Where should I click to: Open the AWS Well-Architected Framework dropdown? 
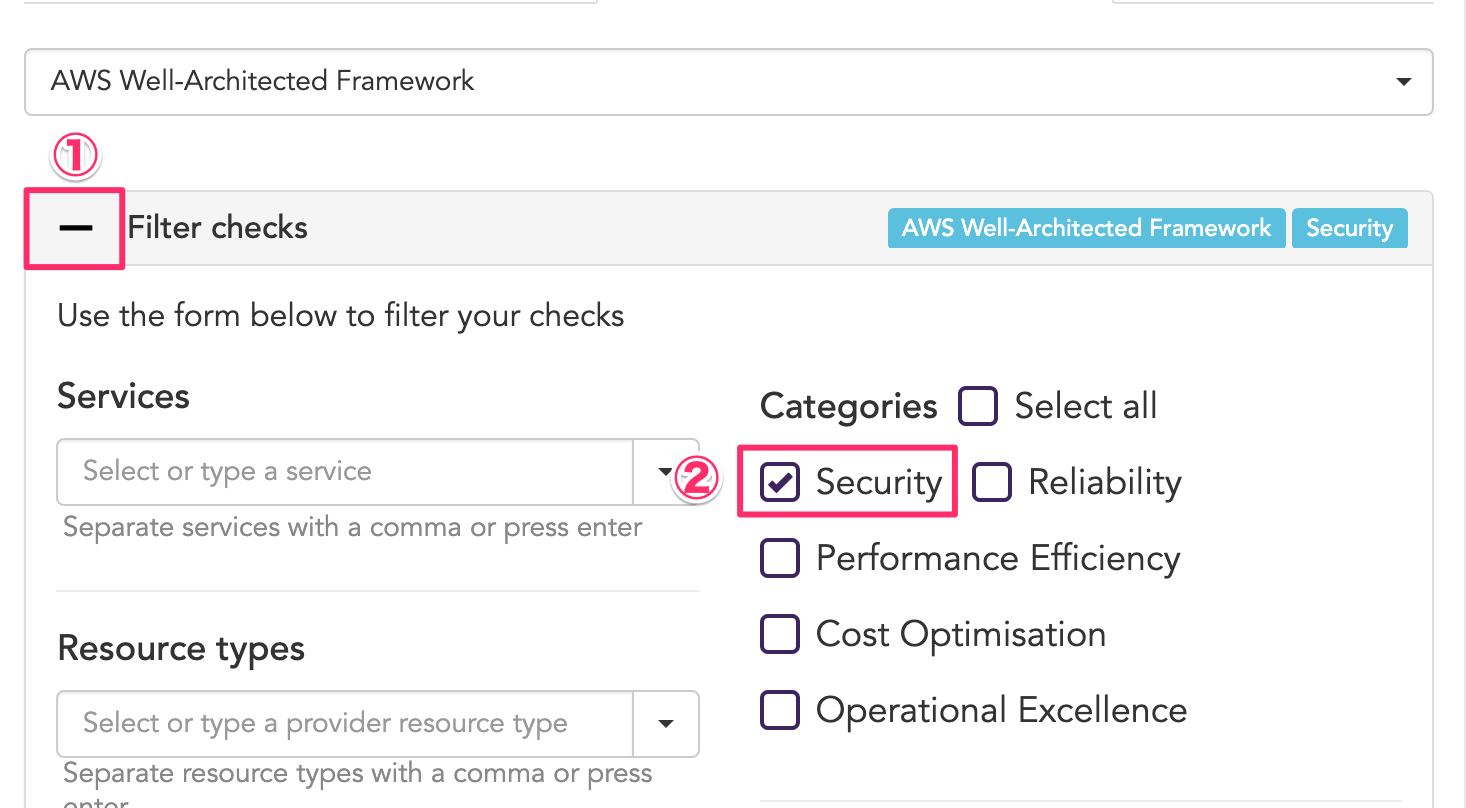tap(700, 81)
